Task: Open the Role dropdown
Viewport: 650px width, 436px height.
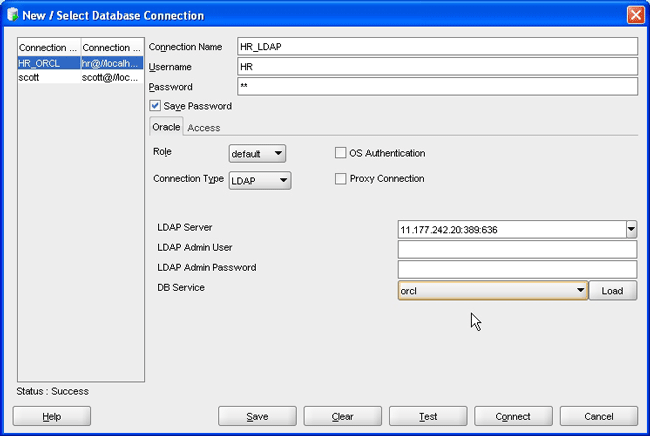Action: tap(257, 154)
